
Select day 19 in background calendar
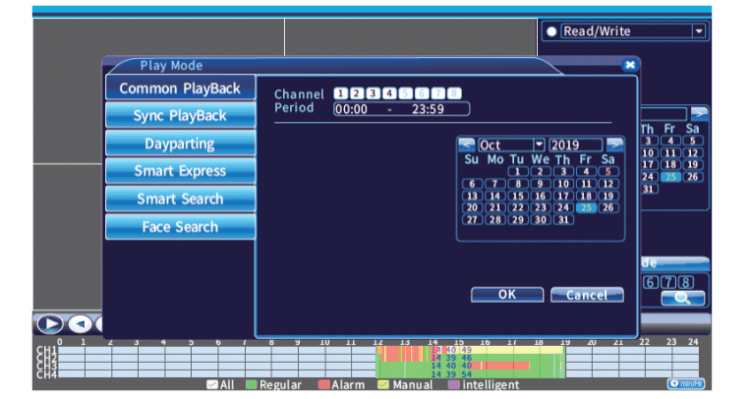[x=693, y=165]
